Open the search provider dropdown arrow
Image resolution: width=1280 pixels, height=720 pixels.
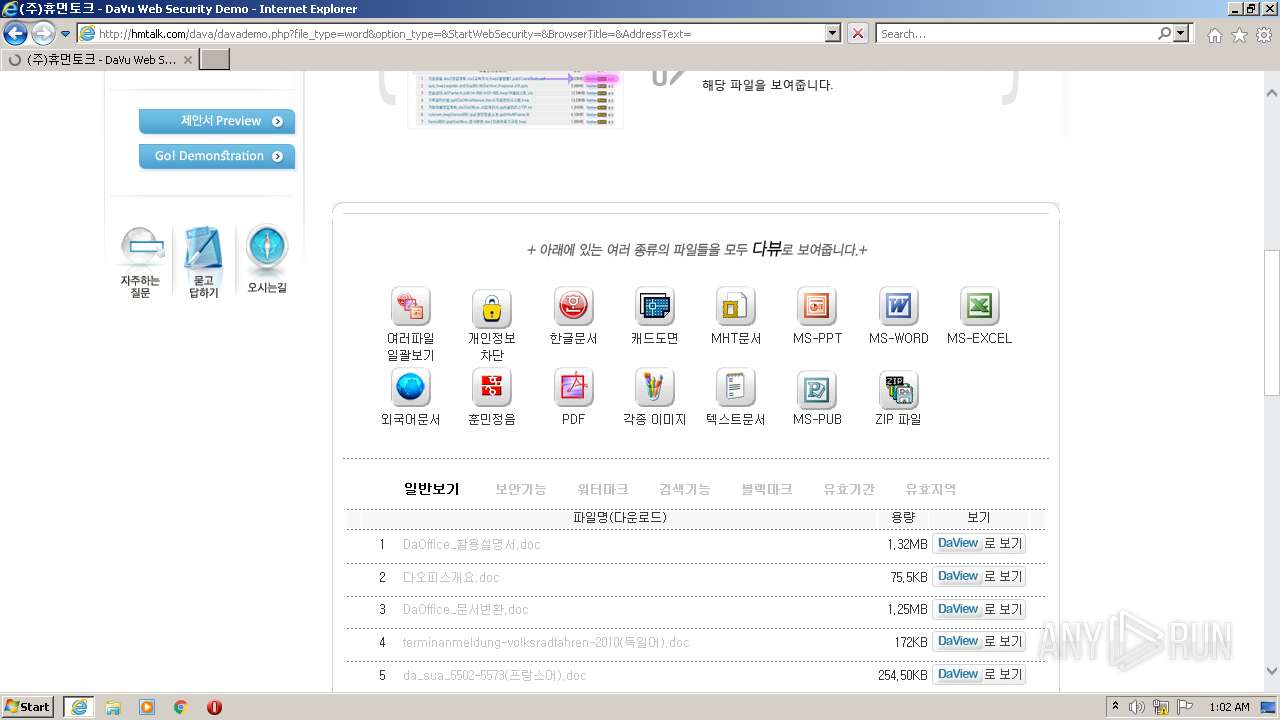[x=1182, y=33]
